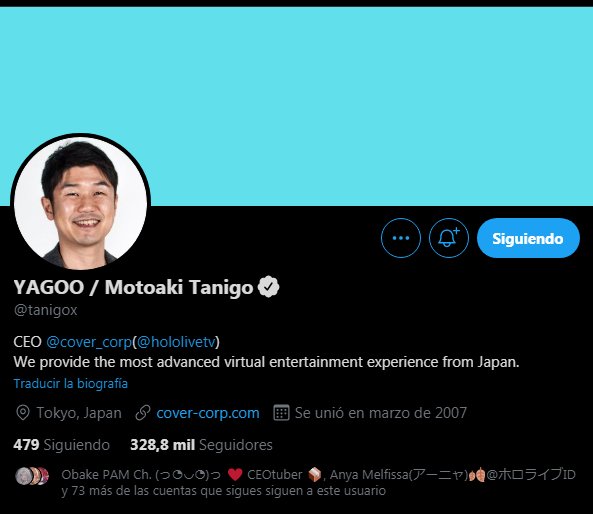This screenshot has height=514, width=593.
Task: Toggle the Siguiendo follow button
Action: pyautogui.click(x=528, y=238)
